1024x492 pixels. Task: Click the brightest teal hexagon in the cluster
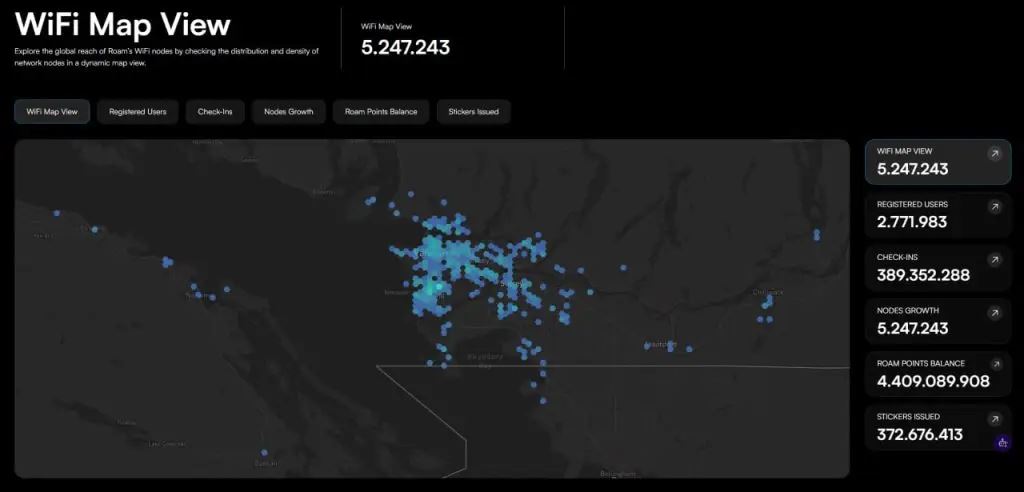(440, 286)
